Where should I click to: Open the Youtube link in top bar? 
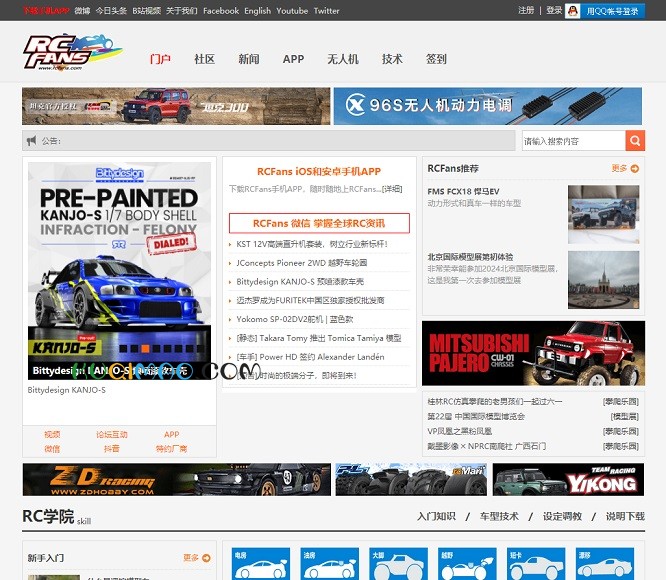point(292,11)
